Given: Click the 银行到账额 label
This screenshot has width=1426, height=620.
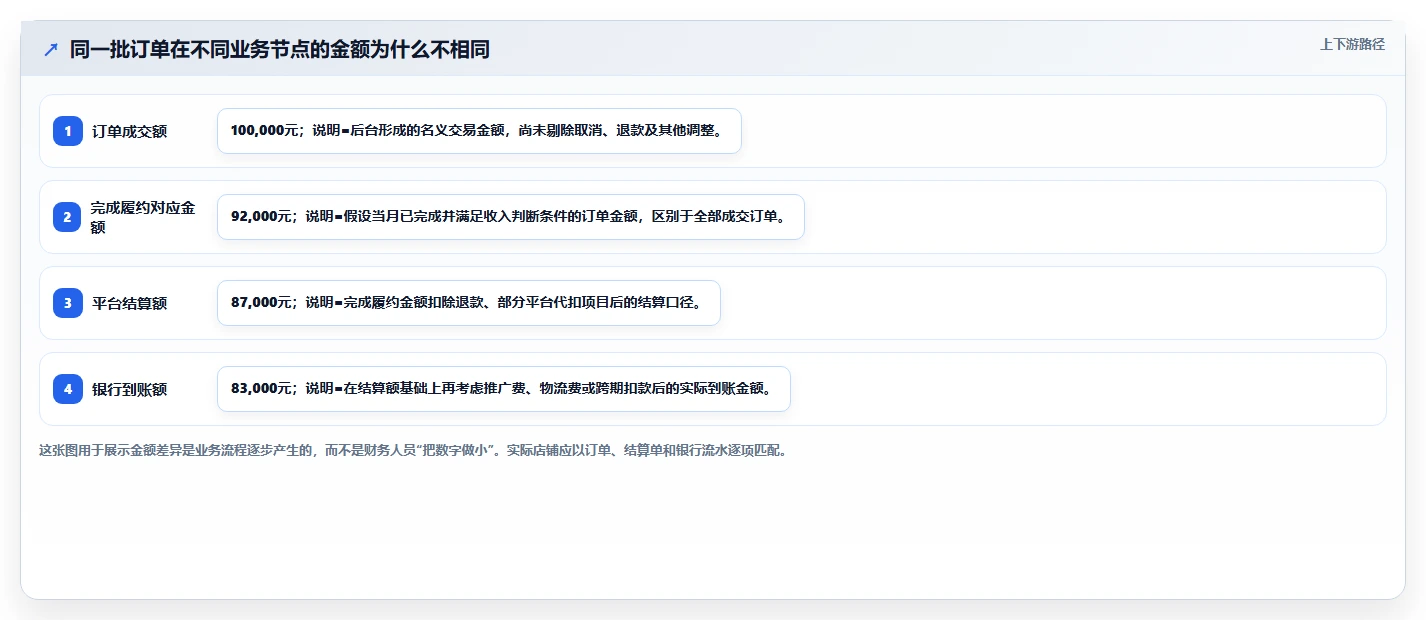Looking at the screenshot, I should coord(129,389).
